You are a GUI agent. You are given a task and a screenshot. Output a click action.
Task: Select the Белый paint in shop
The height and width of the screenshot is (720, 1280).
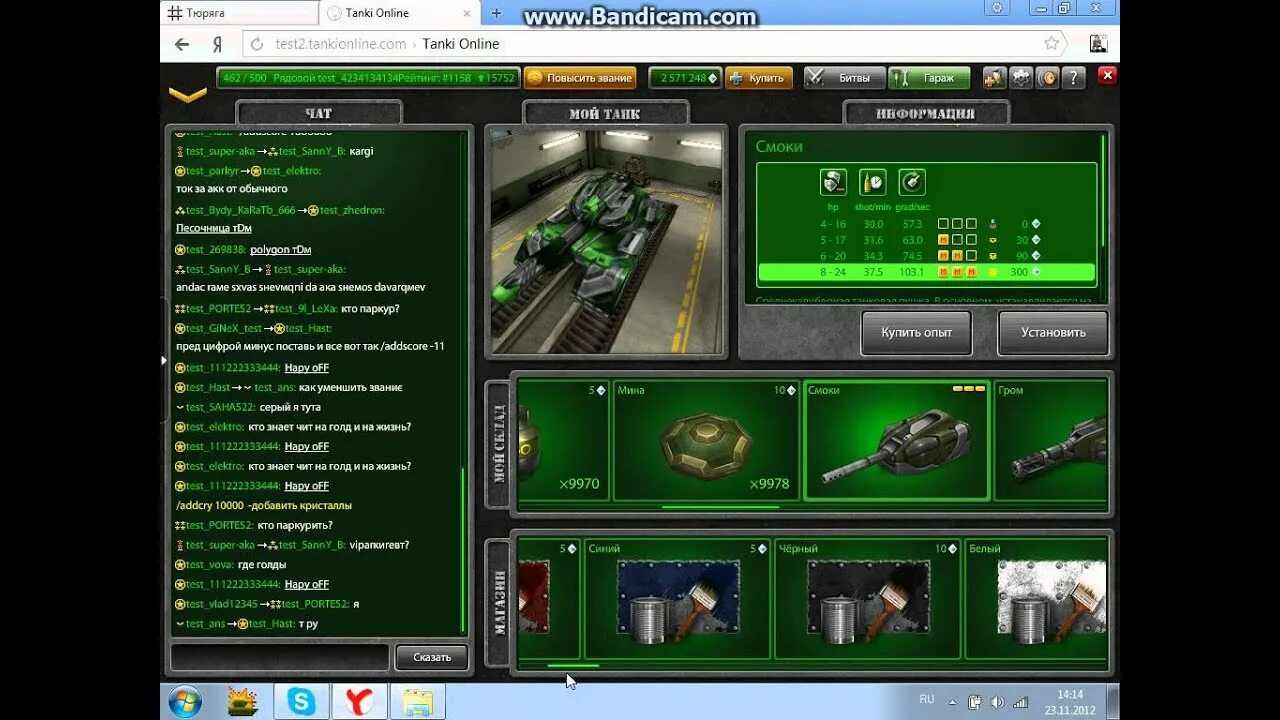click(1037, 600)
